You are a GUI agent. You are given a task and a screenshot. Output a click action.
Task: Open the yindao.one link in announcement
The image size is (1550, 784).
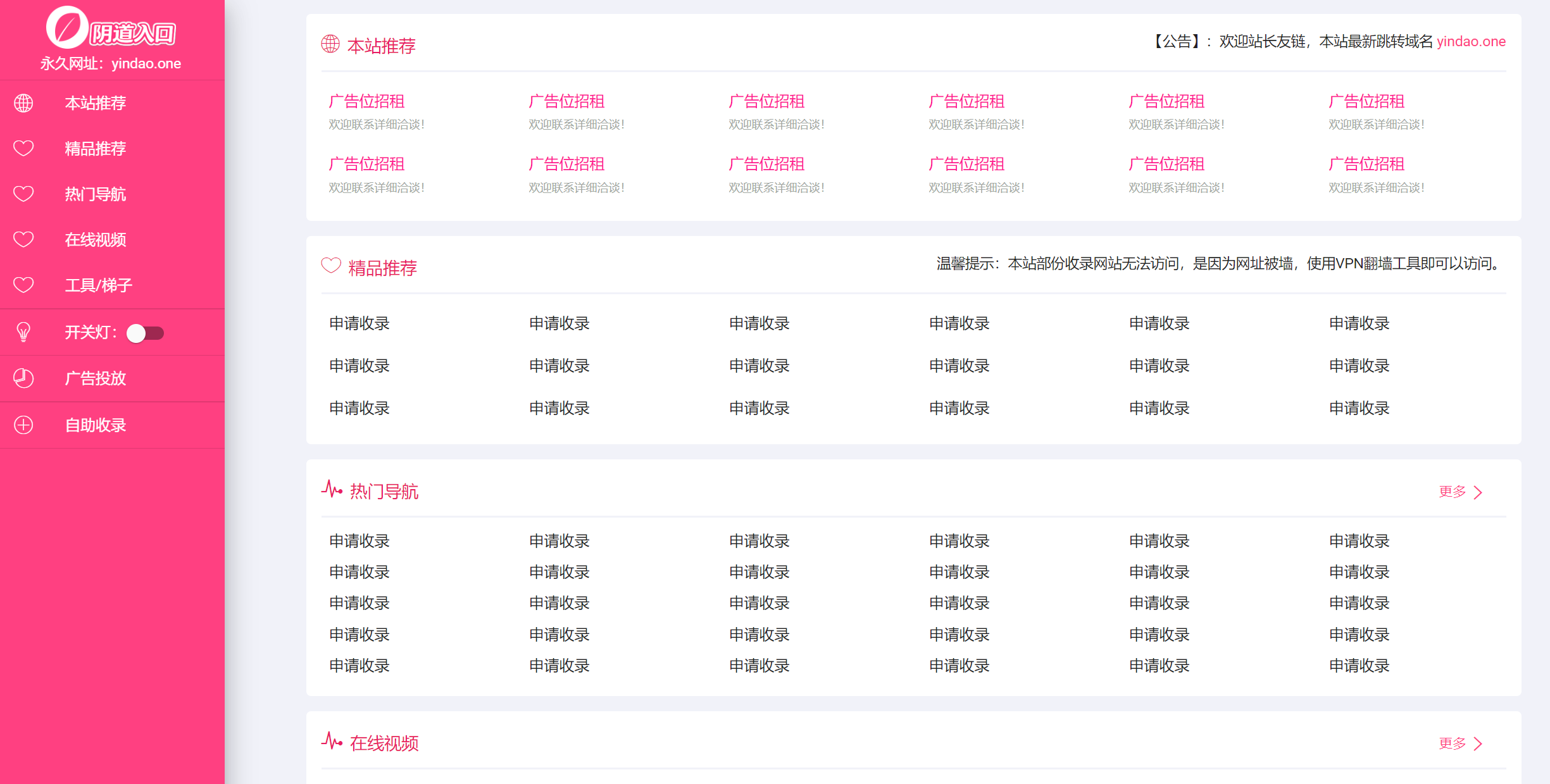(x=1471, y=42)
